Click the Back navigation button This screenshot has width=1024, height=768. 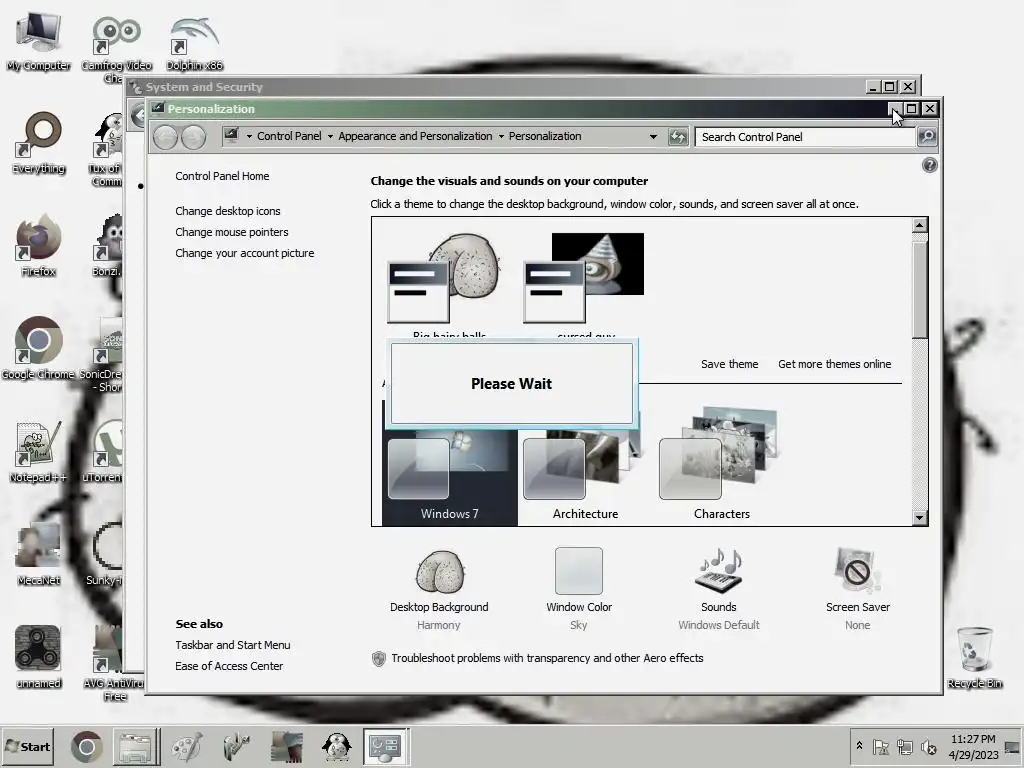(x=165, y=136)
